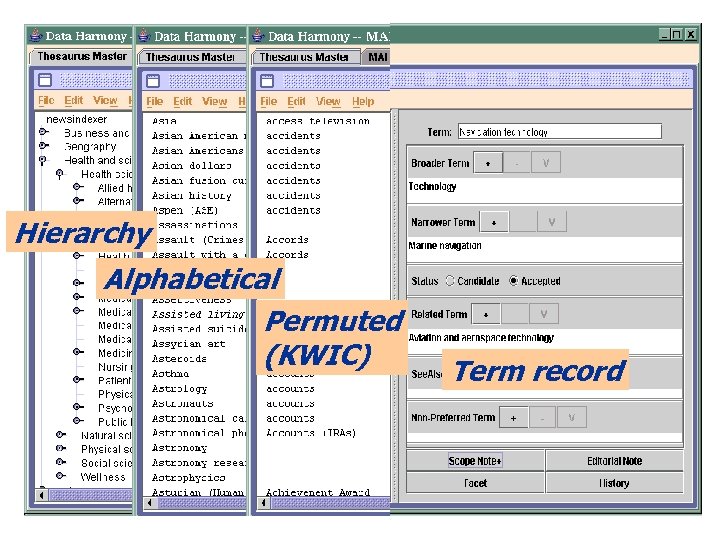Click the Java icon in second Data Harmony title bar
720x540 pixels.
tap(144, 35)
